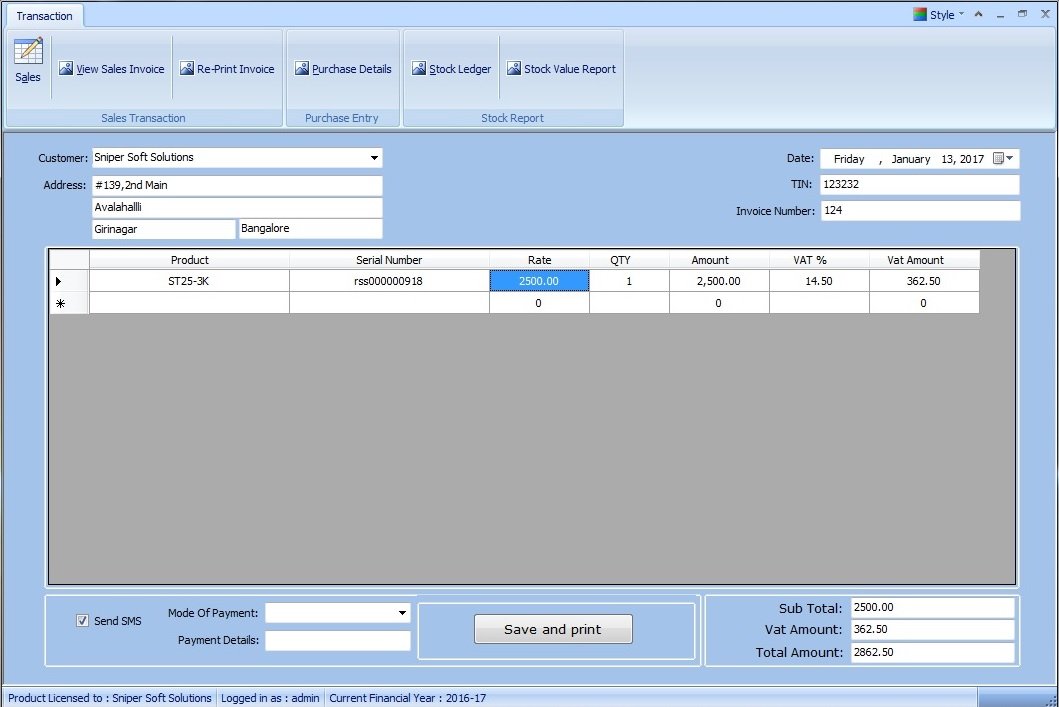
Task: Click the TIN input field
Action: coord(919,185)
